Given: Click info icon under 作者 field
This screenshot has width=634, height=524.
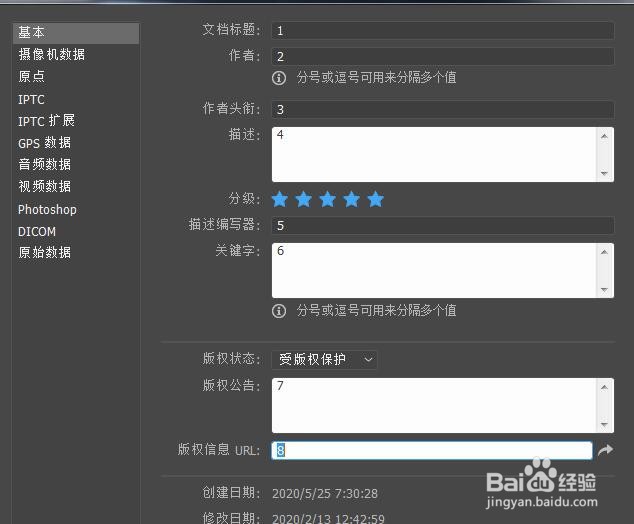Looking at the screenshot, I should (279, 78).
